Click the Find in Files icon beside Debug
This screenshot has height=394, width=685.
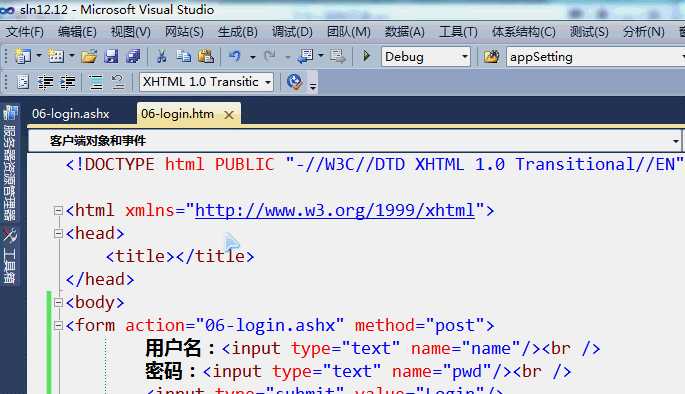pyautogui.click(x=491, y=56)
